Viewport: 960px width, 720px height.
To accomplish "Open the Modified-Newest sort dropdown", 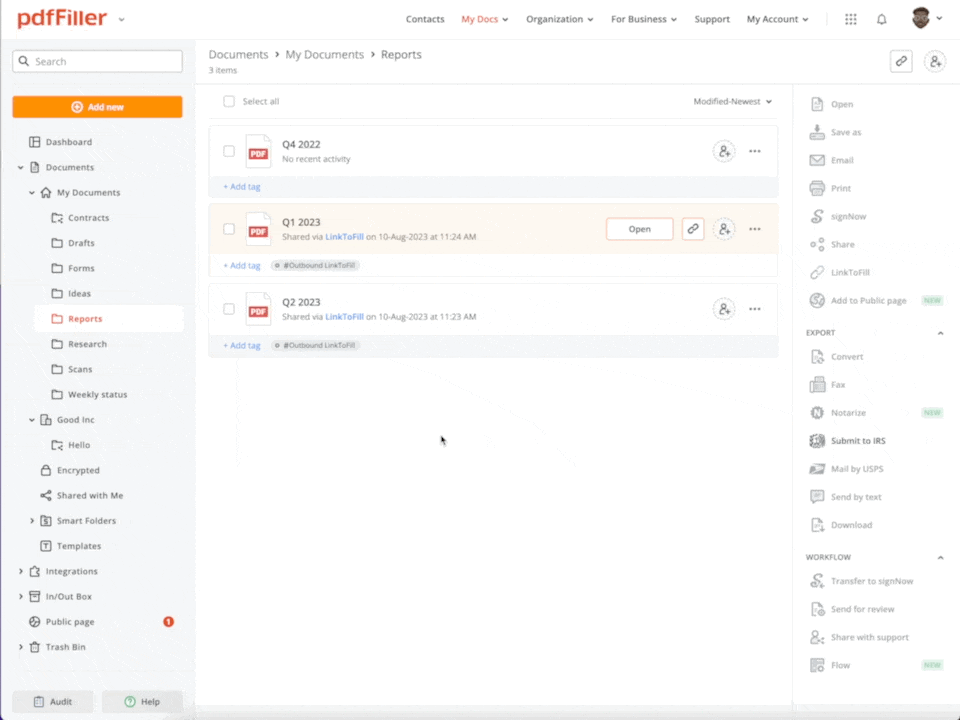I will pos(732,101).
